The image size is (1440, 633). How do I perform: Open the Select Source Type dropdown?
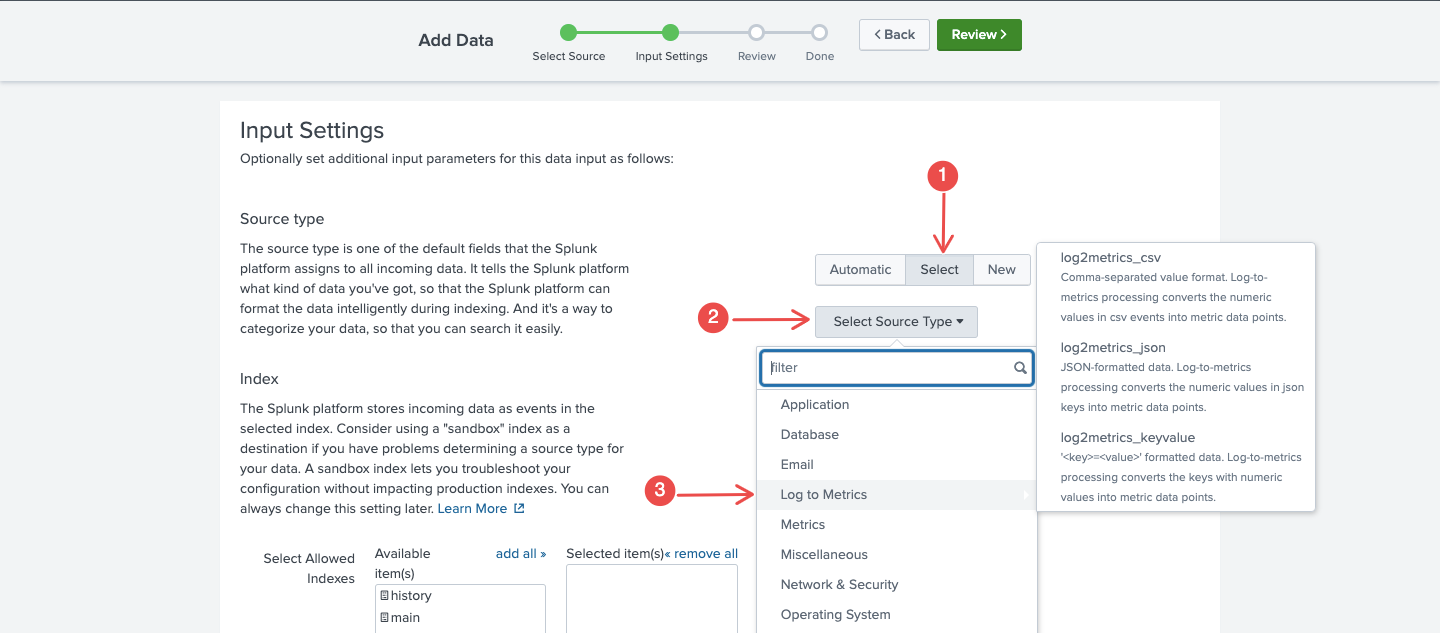(x=897, y=322)
